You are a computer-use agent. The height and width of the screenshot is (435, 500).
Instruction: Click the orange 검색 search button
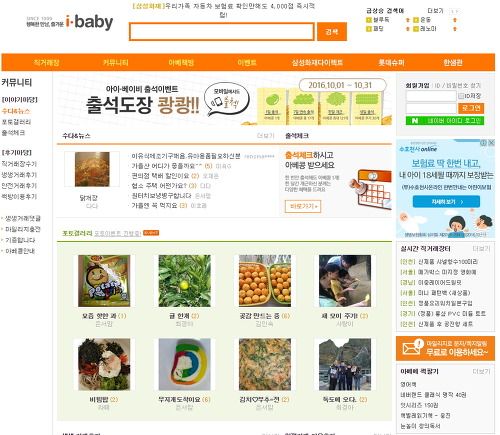(332, 32)
